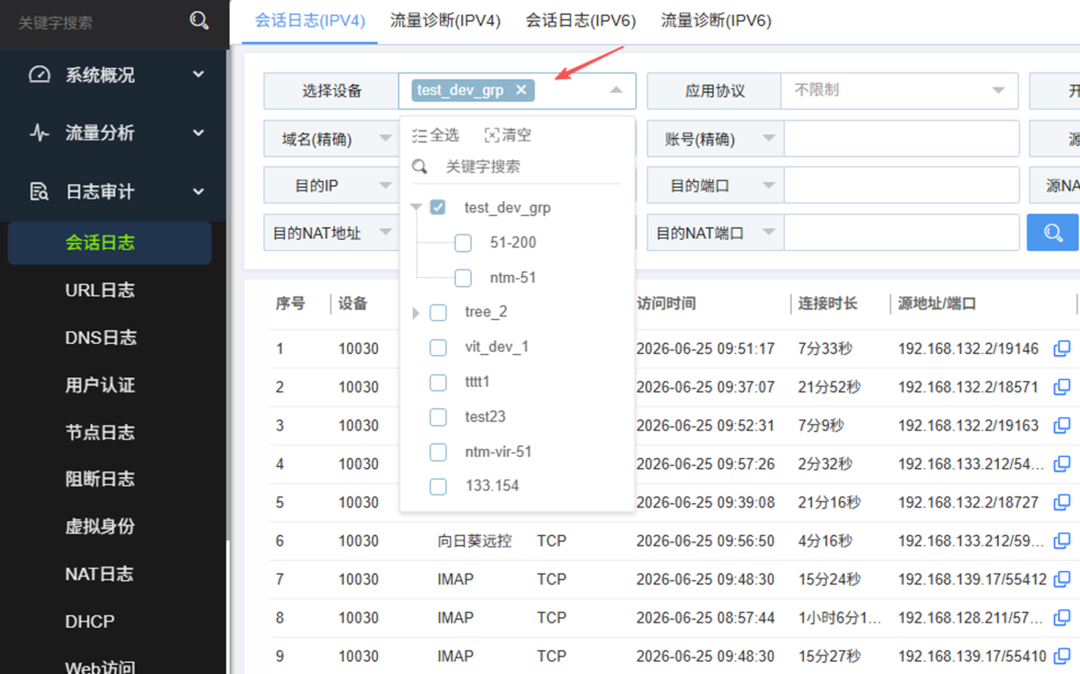Copy source address 192.168.139.17/55412 icon

[1061, 579]
